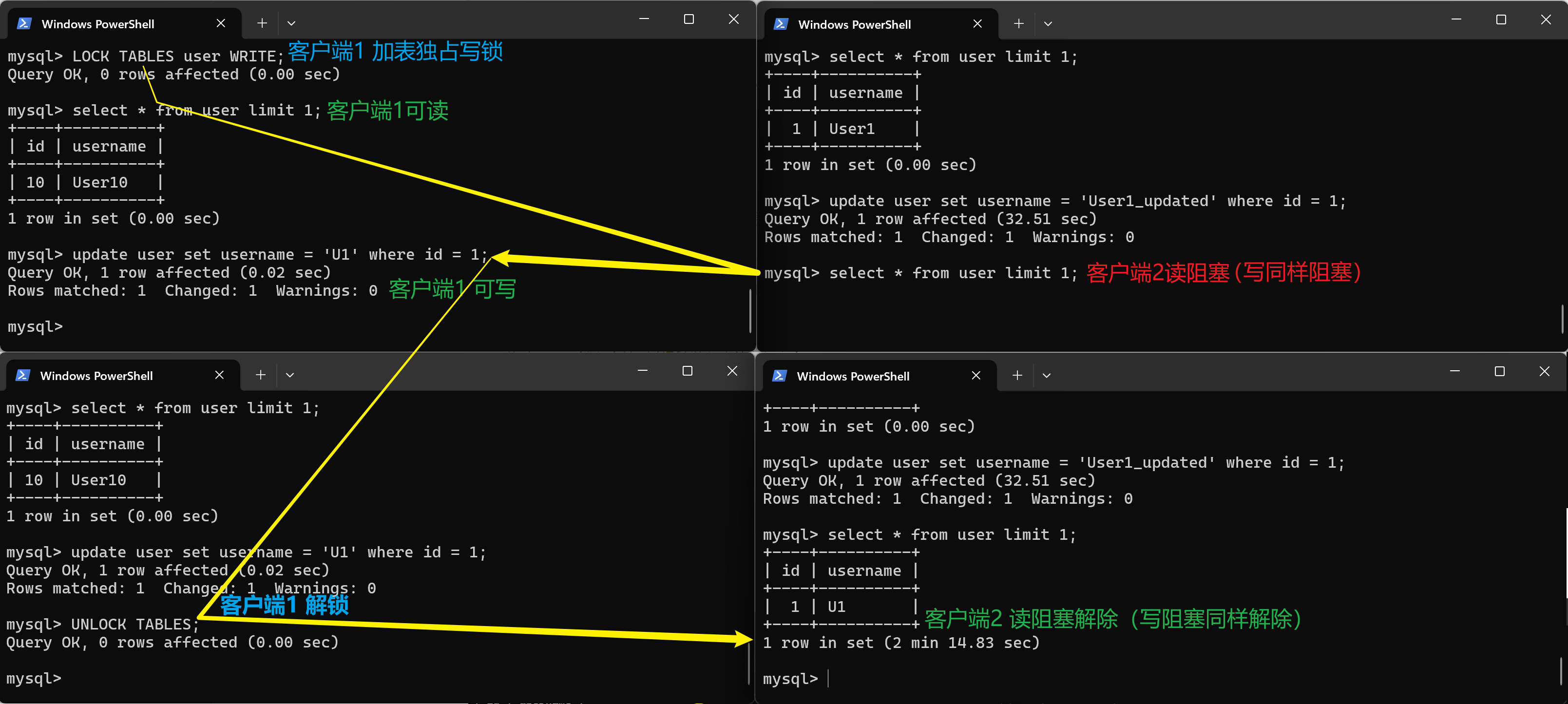Click 'Query OK, 0 rows affected' under UNLOCK TABLES
1568x704 pixels.
click(x=173, y=643)
